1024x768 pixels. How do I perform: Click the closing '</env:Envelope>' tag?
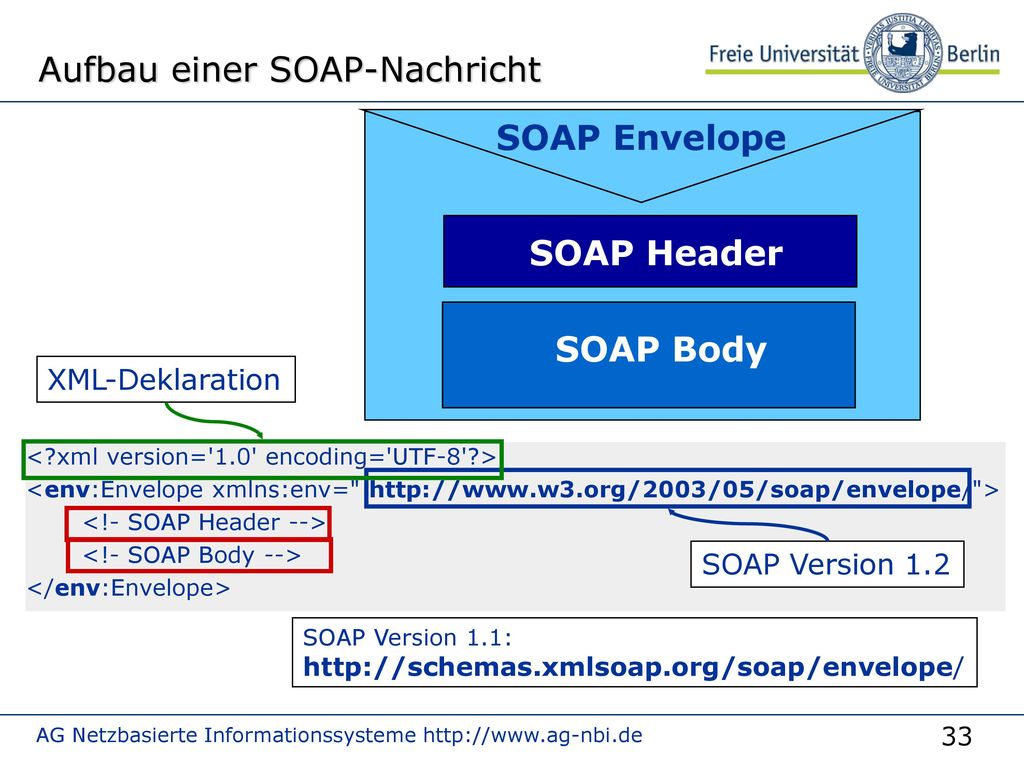pyautogui.click(x=129, y=588)
